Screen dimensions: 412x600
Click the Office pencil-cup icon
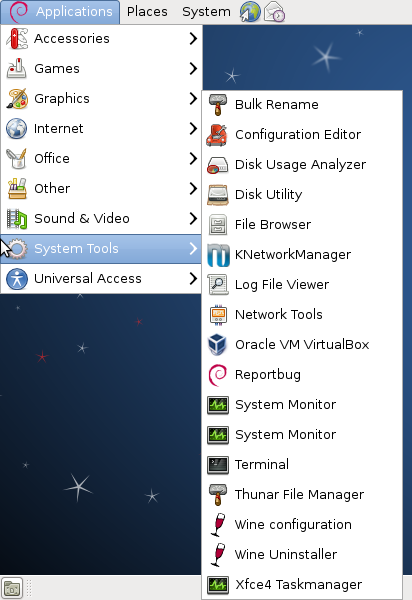point(17,158)
